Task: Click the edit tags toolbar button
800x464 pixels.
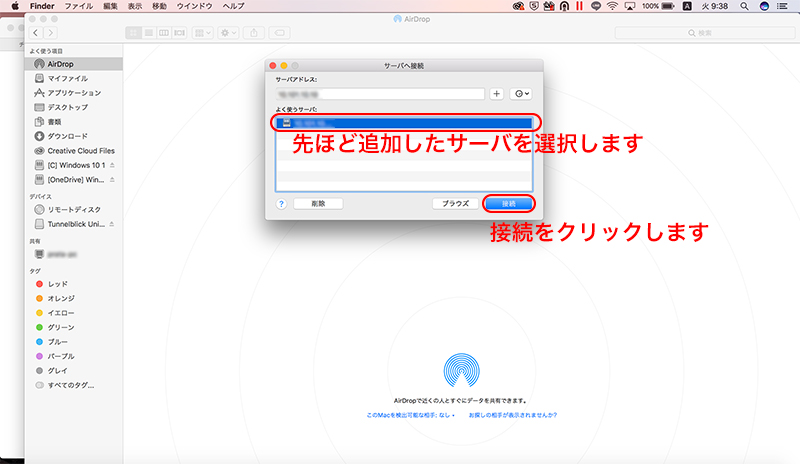Action: point(280,33)
